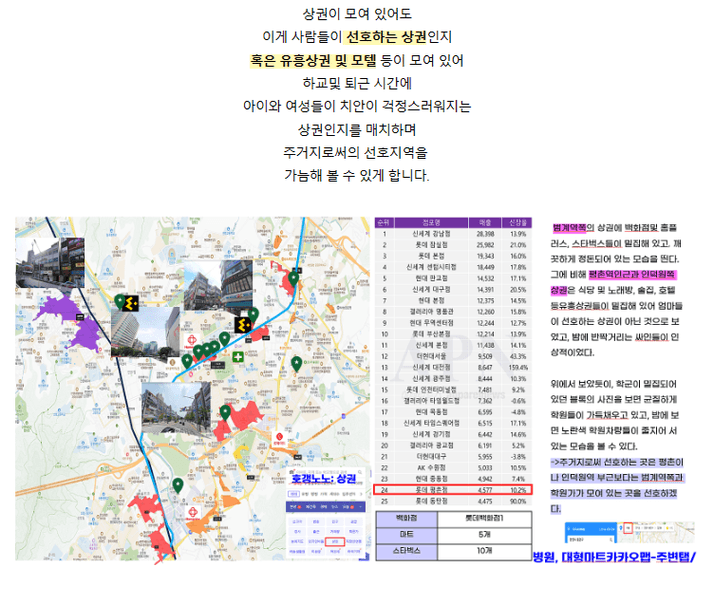Viewport: 714px width, 591px height.
Task: Click the 10개 value cell
Action: coord(484,551)
